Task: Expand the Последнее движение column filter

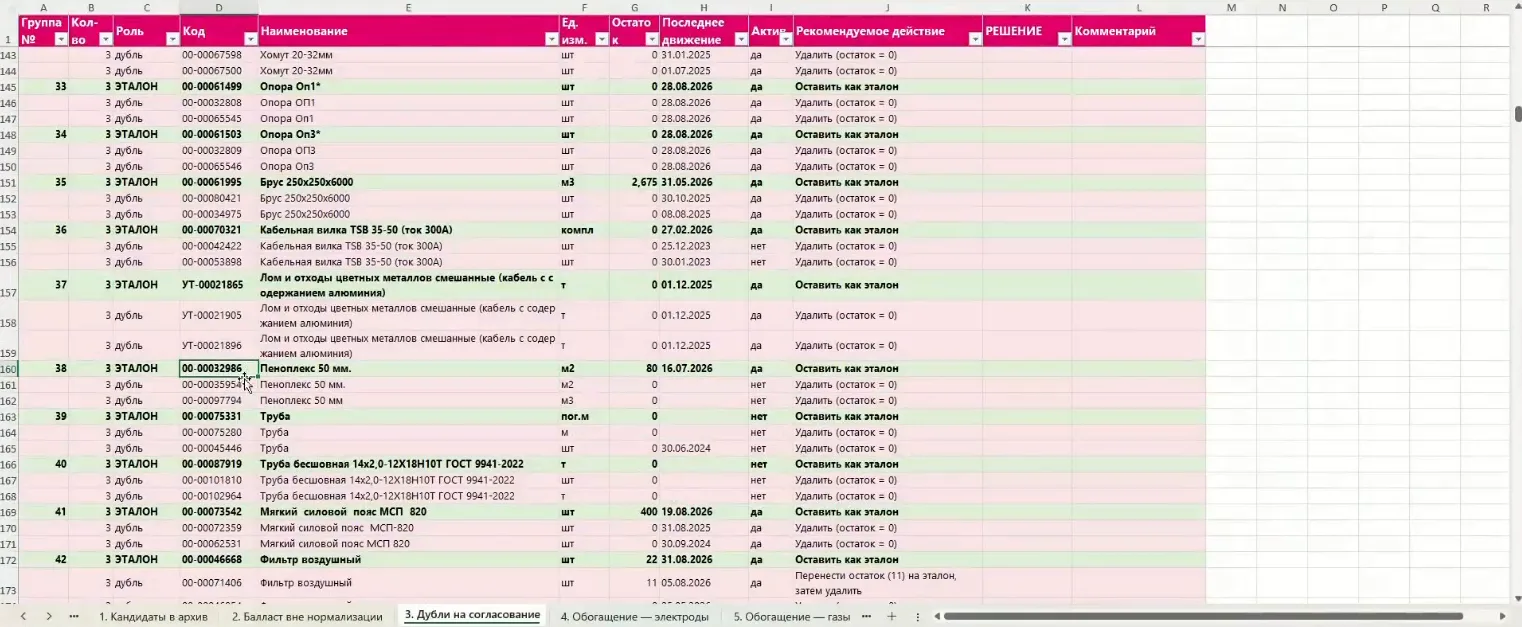Action: pyautogui.click(x=741, y=39)
